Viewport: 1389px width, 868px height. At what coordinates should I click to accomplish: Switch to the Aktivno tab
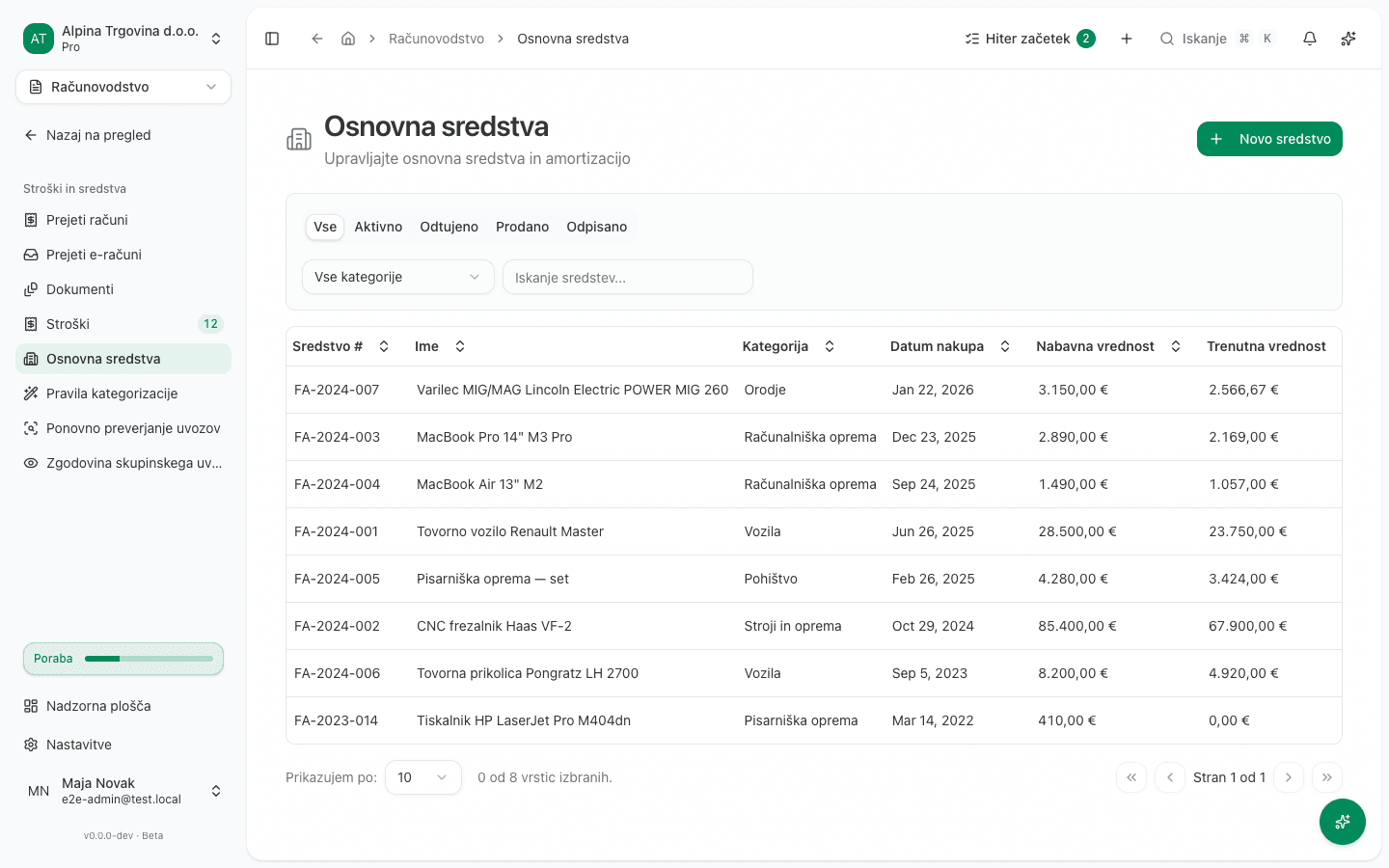378,227
